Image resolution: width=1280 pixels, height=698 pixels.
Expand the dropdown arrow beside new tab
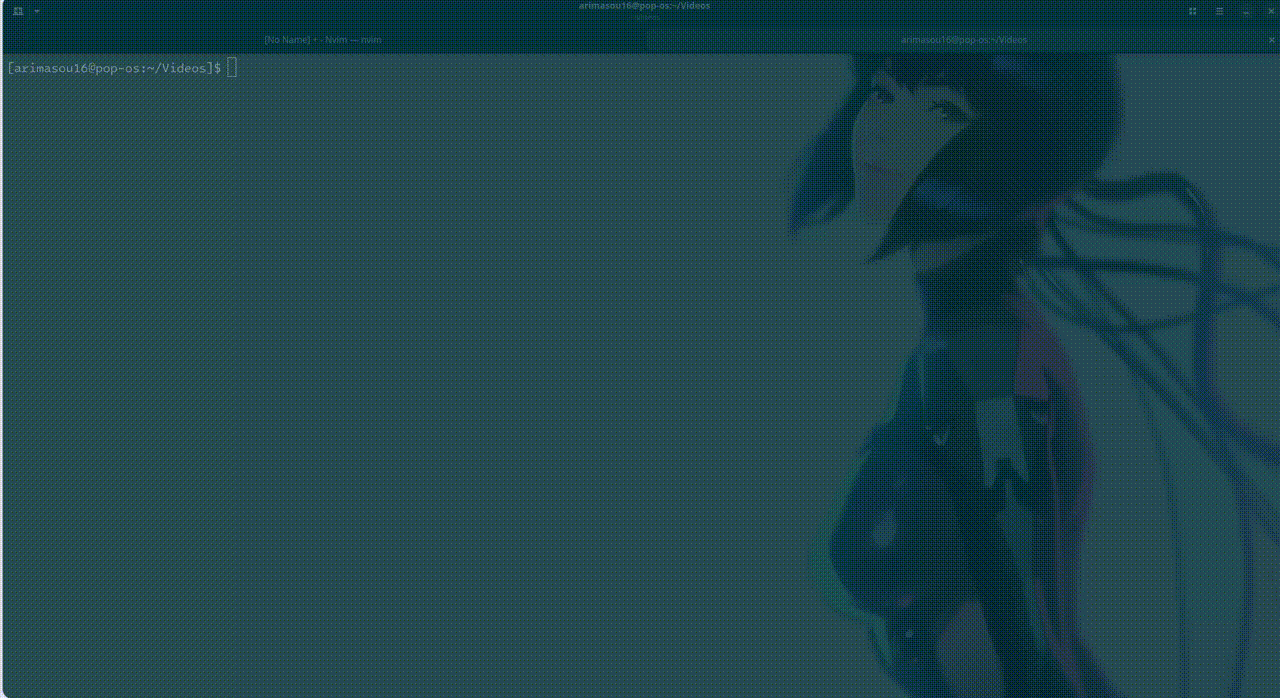click(37, 11)
